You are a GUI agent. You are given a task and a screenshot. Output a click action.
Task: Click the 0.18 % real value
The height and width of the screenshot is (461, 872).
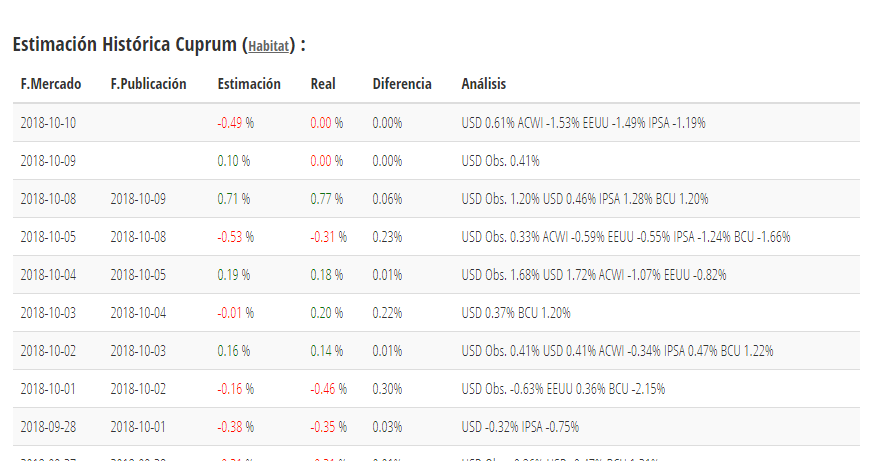click(x=327, y=275)
